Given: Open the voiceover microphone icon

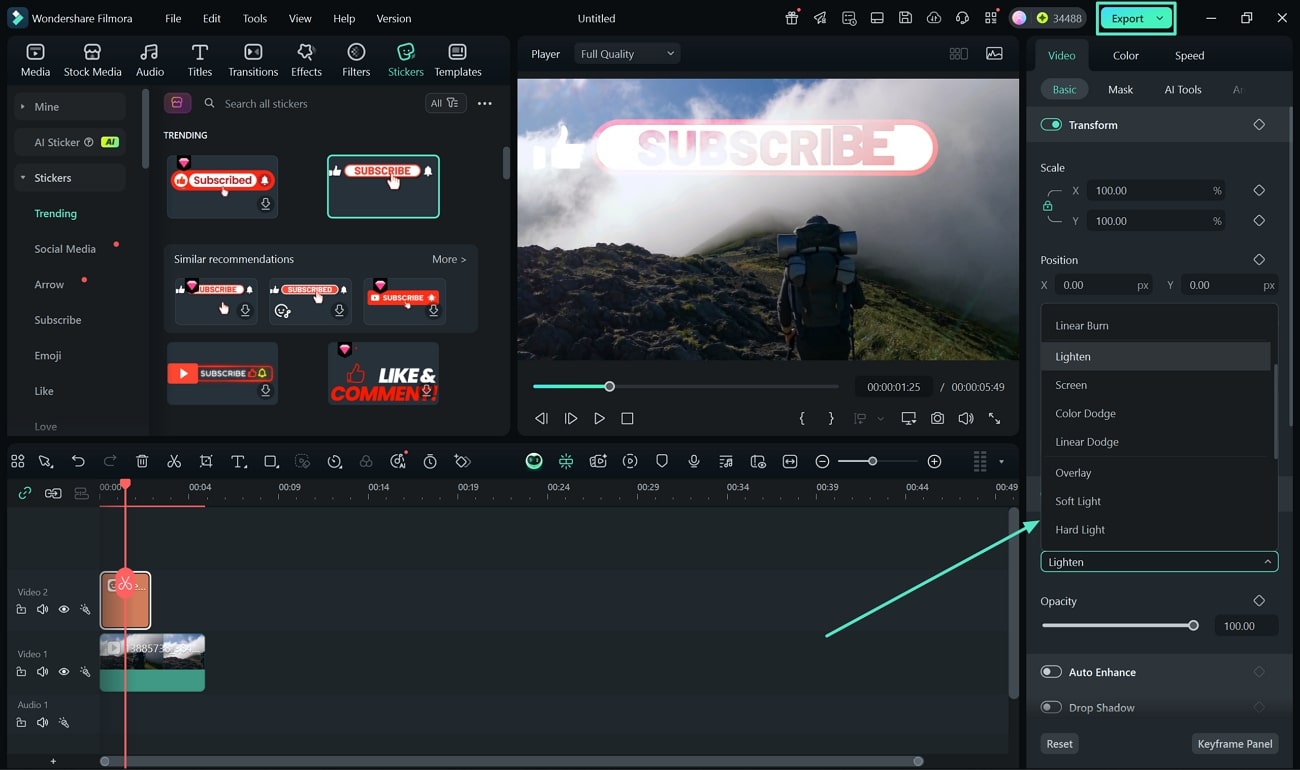Looking at the screenshot, I should pos(694,461).
